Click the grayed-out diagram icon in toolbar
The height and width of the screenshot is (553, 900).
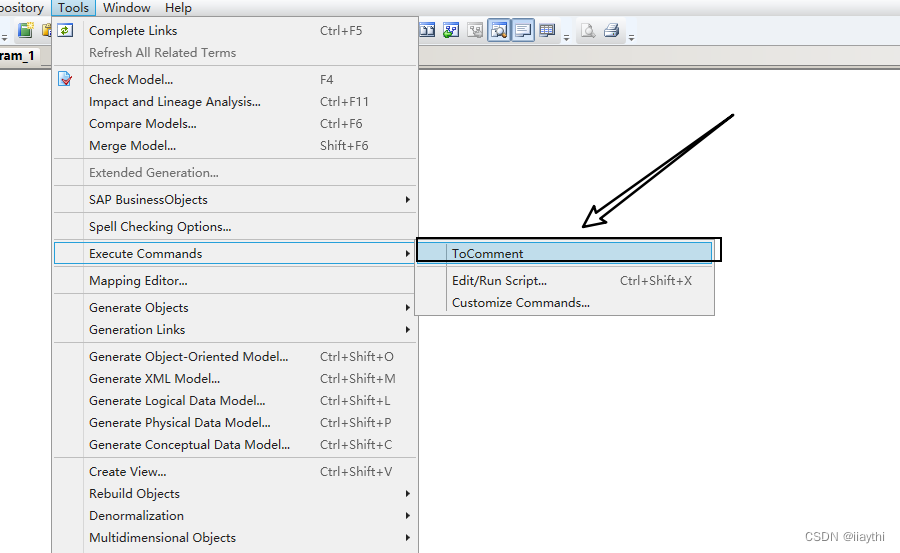coord(475,31)
